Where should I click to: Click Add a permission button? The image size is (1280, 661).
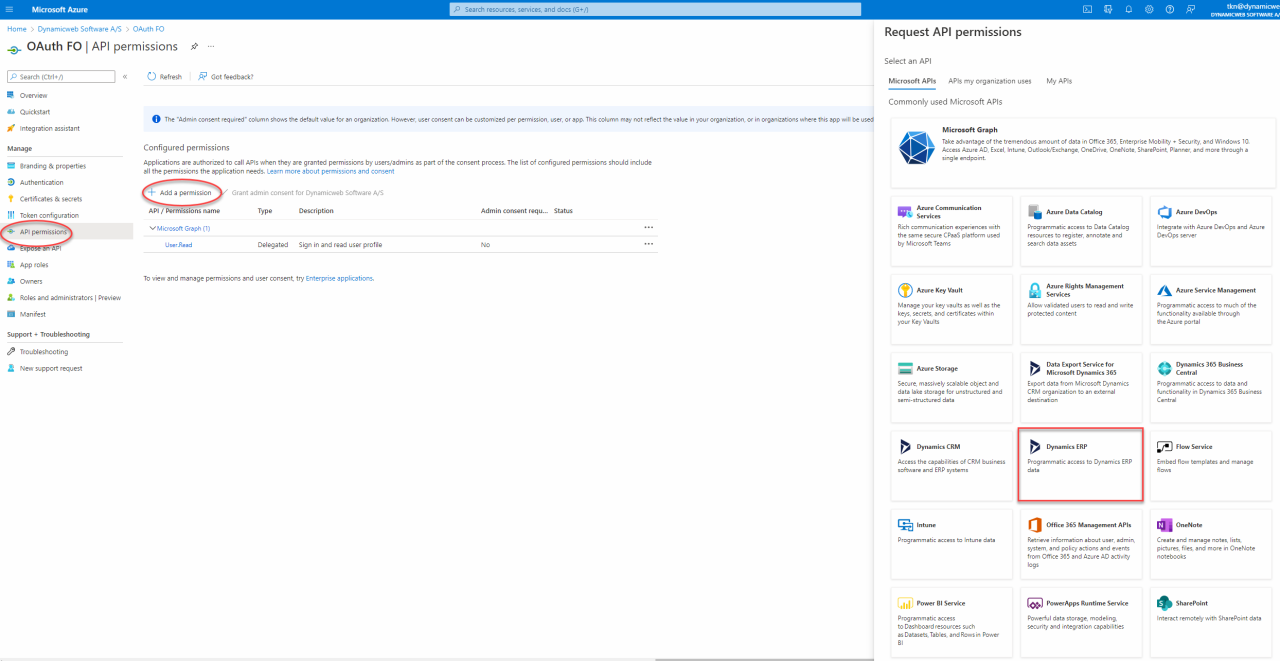180,192
